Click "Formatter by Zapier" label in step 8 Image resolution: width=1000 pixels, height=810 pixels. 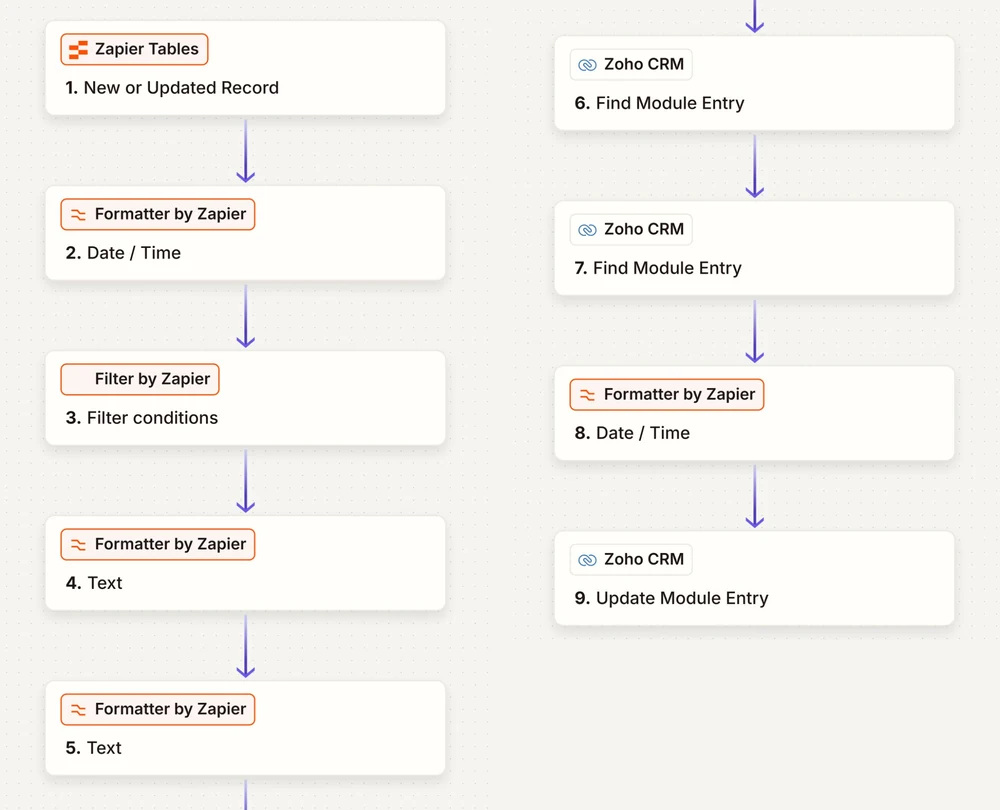(679, 395)
